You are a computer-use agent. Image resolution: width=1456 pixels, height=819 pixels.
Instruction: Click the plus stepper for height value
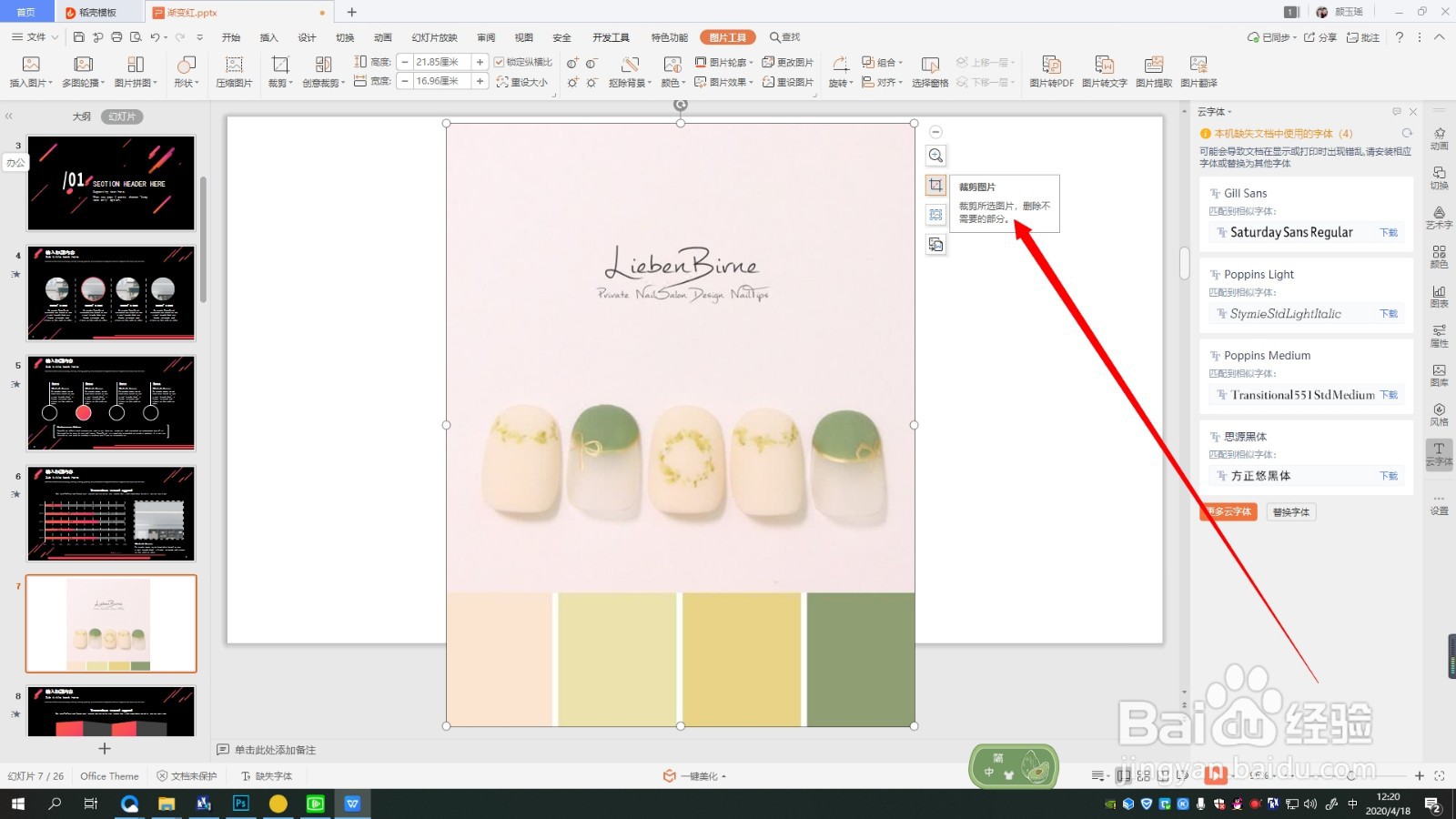tap(480, 62)
